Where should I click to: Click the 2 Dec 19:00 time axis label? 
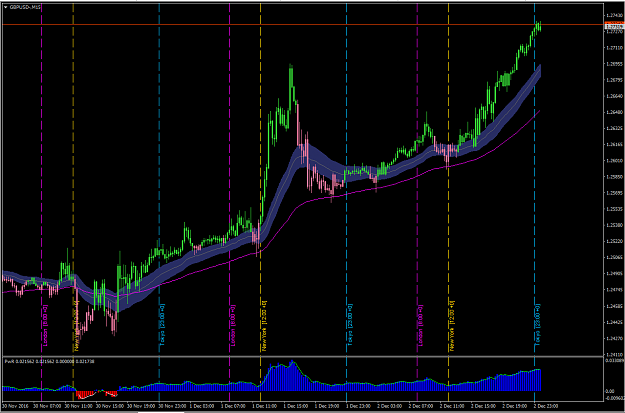point(515,406)
